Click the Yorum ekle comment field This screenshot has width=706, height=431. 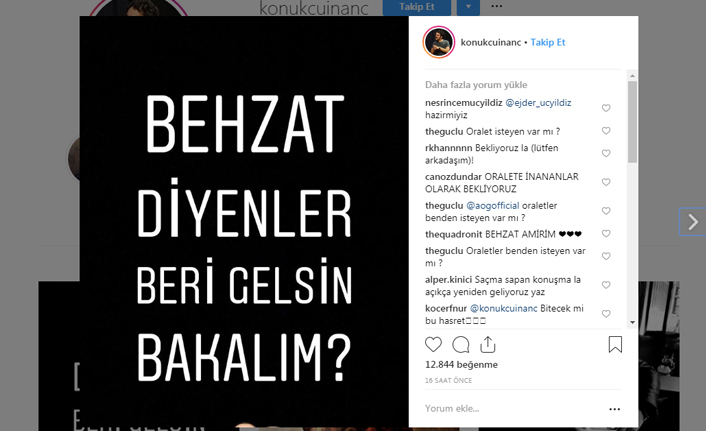(x=513, y=408)
